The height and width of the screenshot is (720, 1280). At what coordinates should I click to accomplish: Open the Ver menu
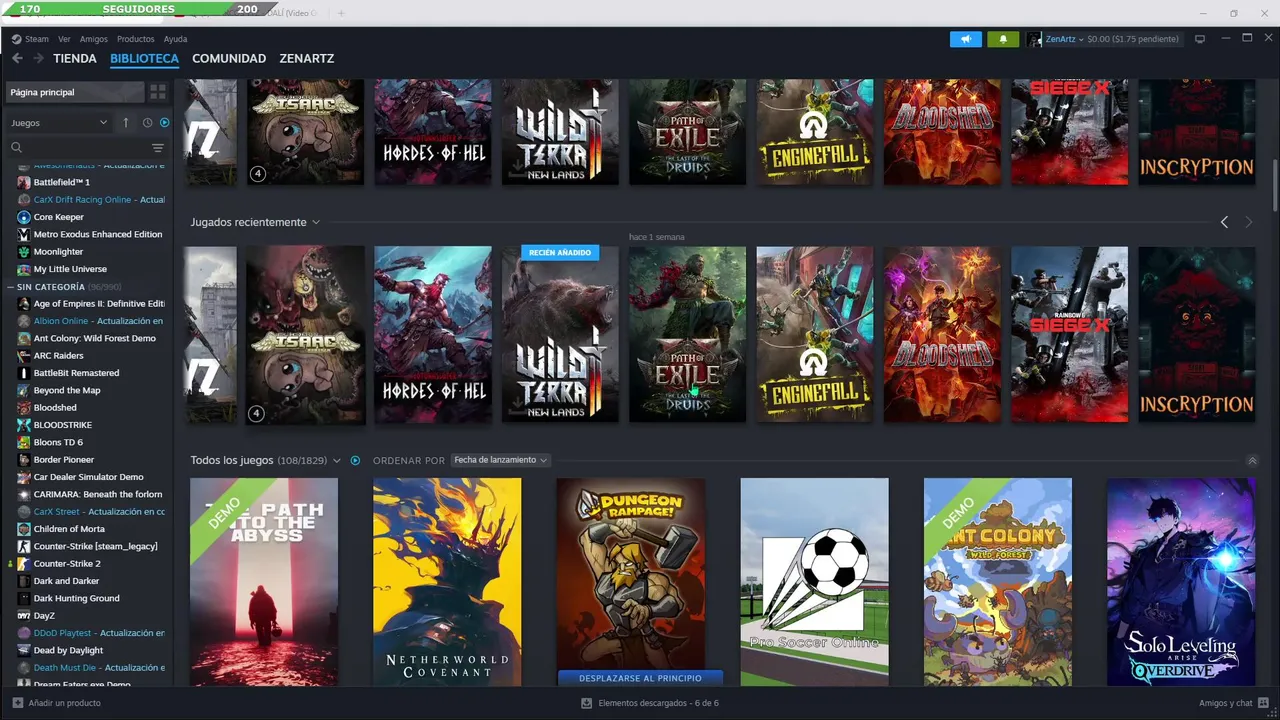64,39
